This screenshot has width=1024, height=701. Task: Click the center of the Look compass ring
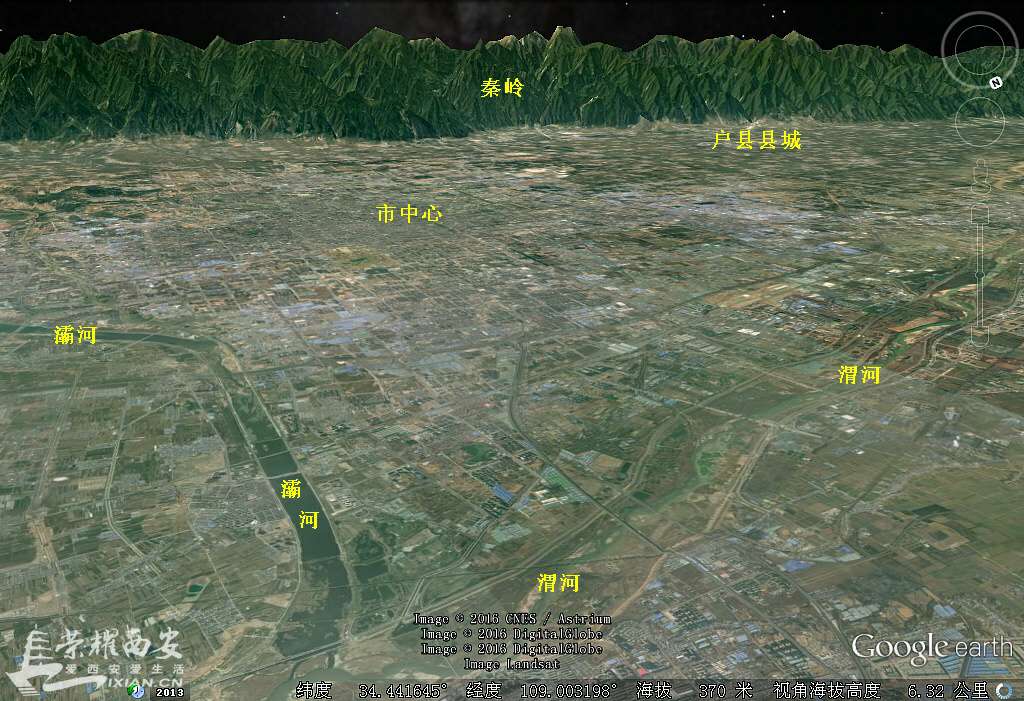979,51
